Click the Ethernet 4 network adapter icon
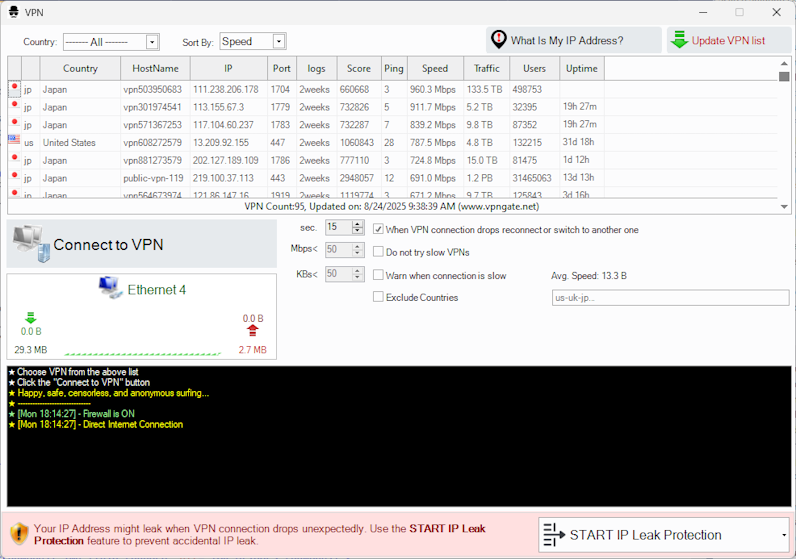This screenshot has width=796, height=559. tap(110, 289)
